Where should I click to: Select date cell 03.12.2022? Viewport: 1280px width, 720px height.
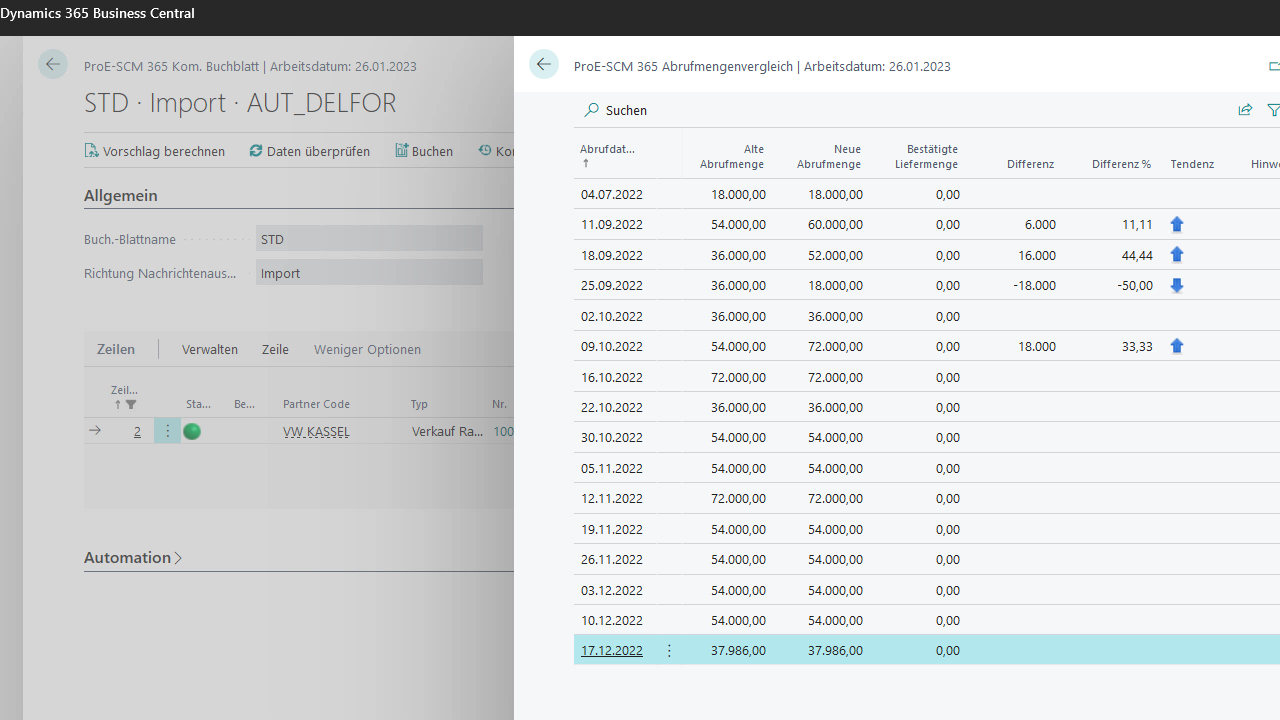pyautogui.click(x=612, y=590)
